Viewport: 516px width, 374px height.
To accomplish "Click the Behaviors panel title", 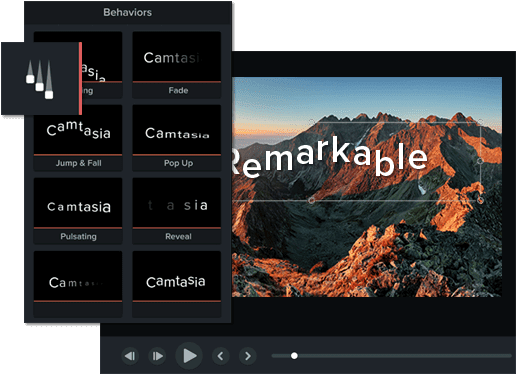I will pyautogui.click(x=128, y=12).
